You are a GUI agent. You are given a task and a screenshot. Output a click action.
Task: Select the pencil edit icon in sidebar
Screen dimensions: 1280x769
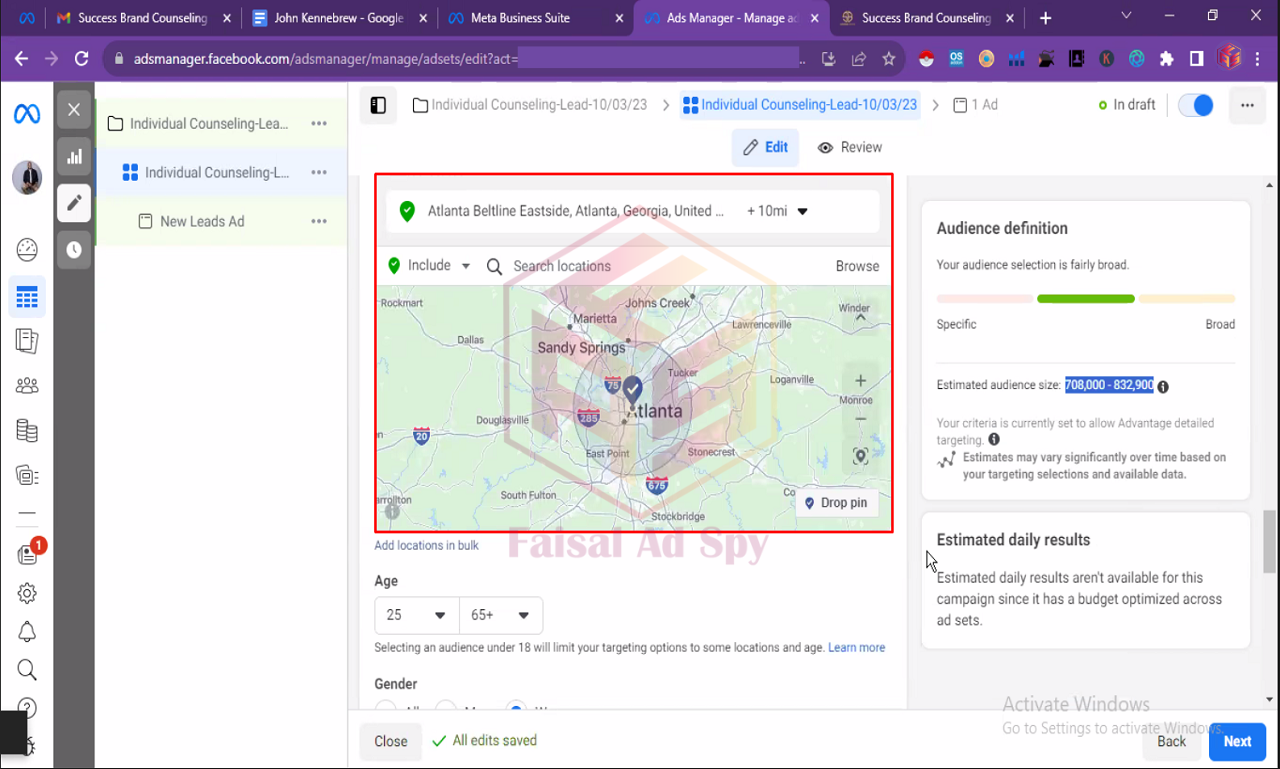pos(74,203)
